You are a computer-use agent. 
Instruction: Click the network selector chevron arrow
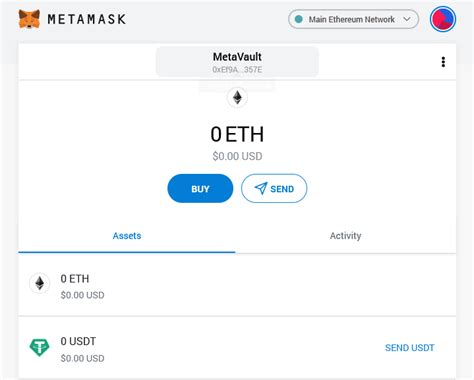pyautogui.click(x=407, y=19)
